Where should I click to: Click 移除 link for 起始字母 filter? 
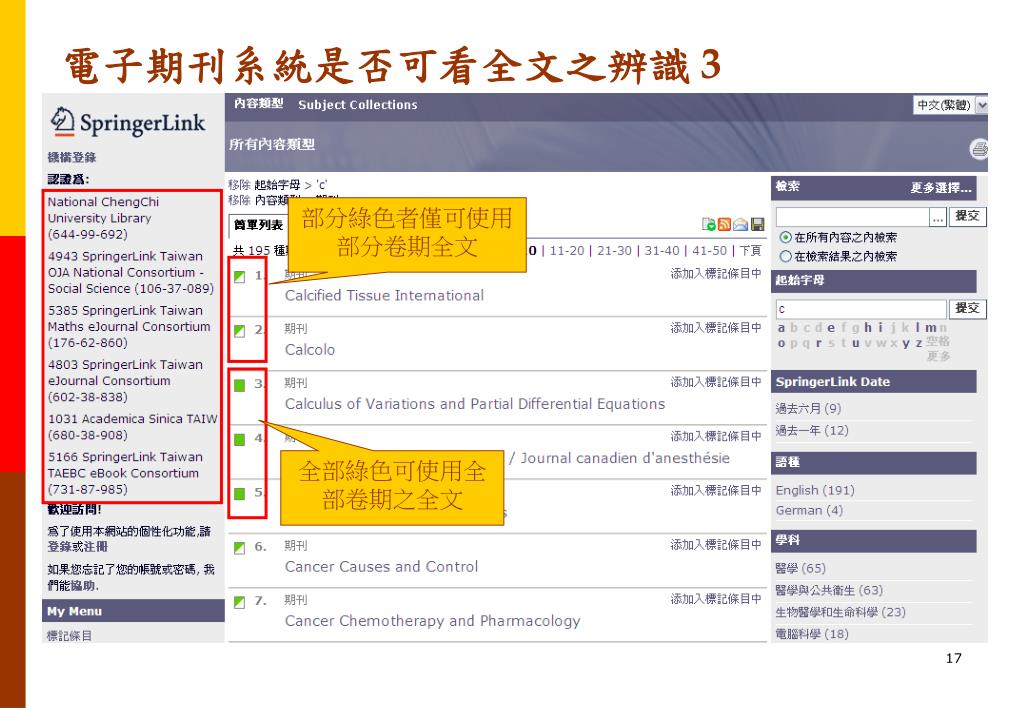click(x=239, y=185)
